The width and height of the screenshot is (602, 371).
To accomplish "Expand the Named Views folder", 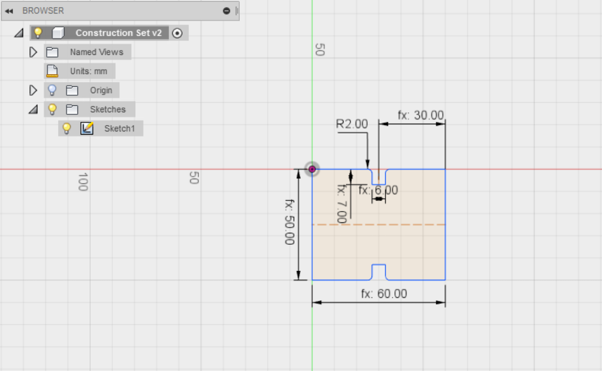I will [x=33, y=52].
